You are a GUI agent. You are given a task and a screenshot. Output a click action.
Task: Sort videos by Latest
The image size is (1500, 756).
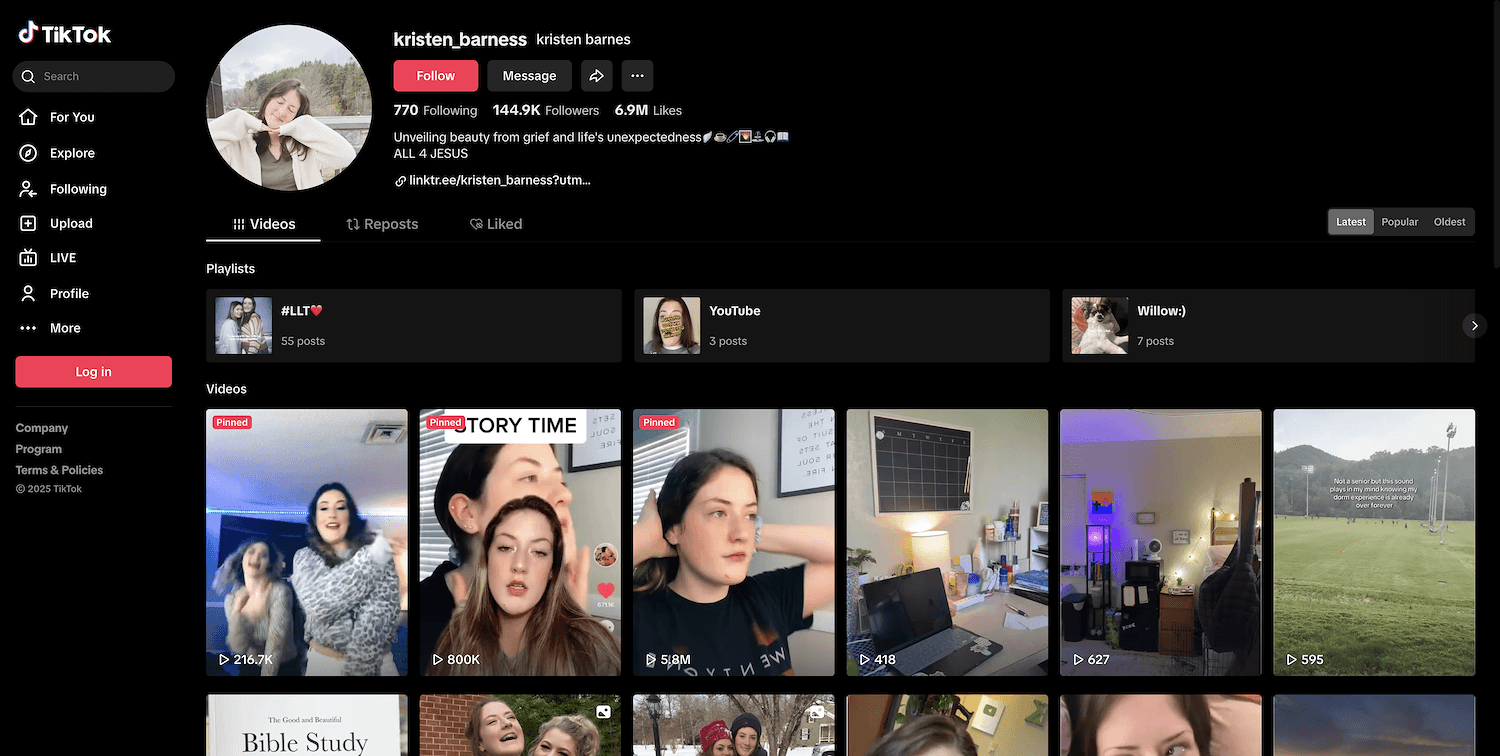pos(1350,222)
